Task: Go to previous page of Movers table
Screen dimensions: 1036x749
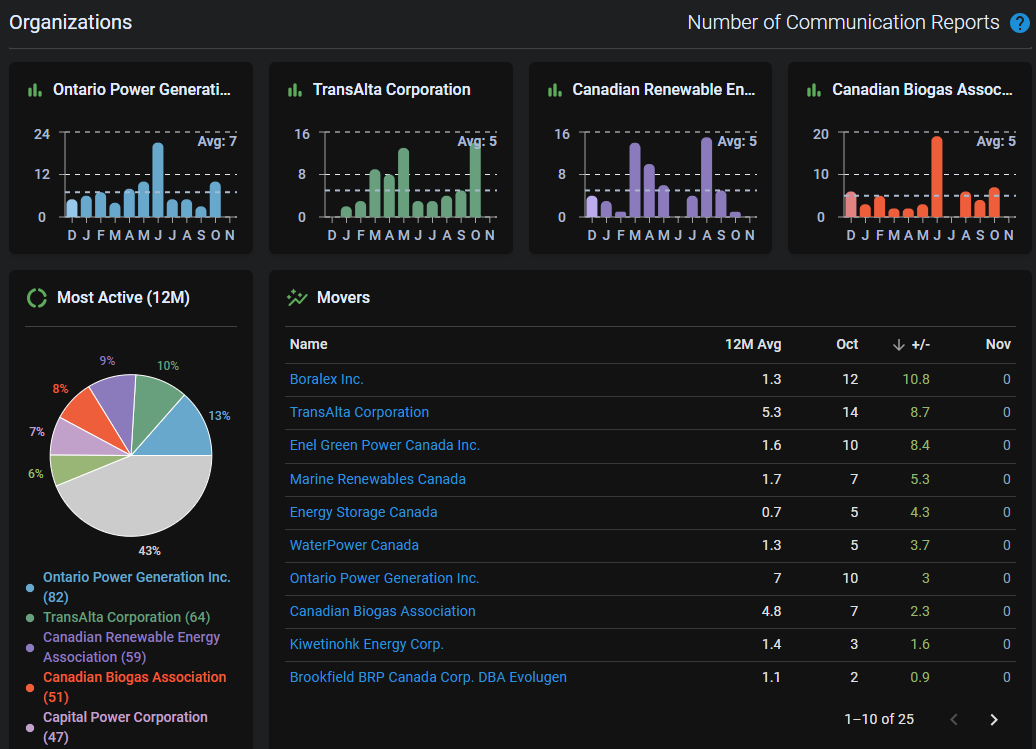Action: (x=954, y=719)
